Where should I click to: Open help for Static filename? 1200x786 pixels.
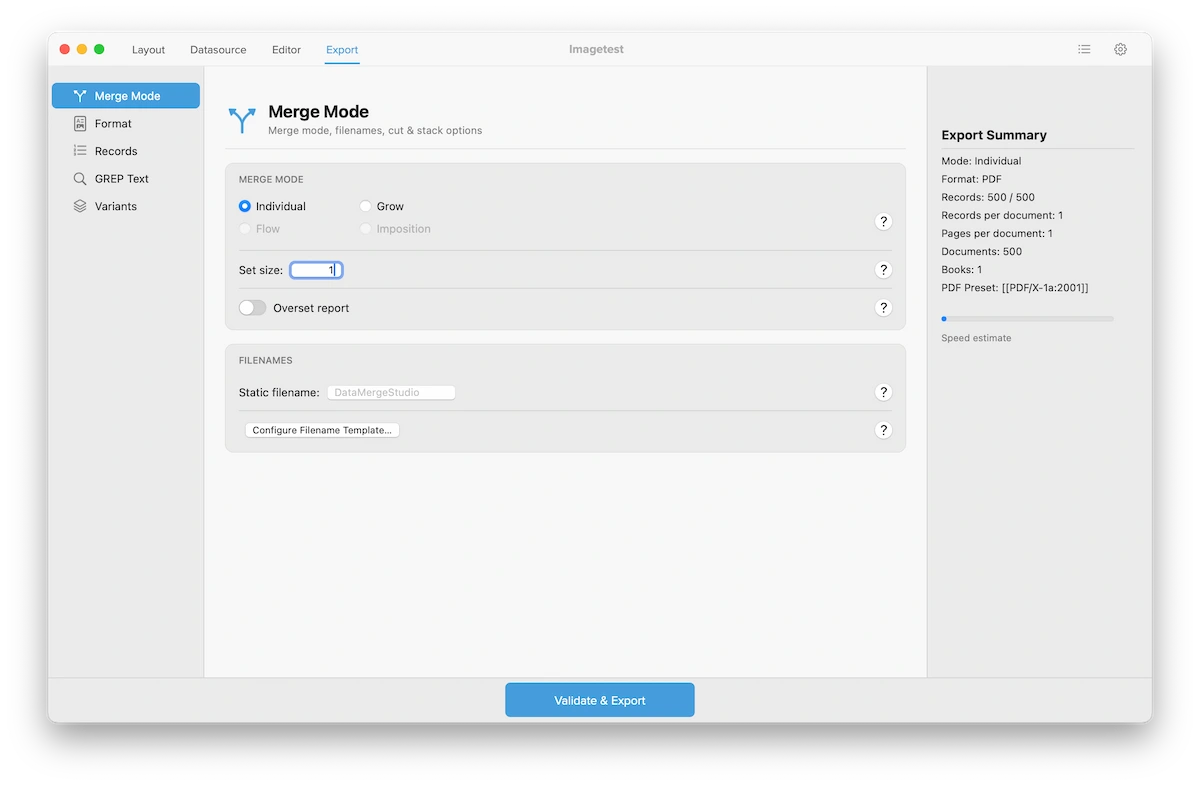click(883, 393)
